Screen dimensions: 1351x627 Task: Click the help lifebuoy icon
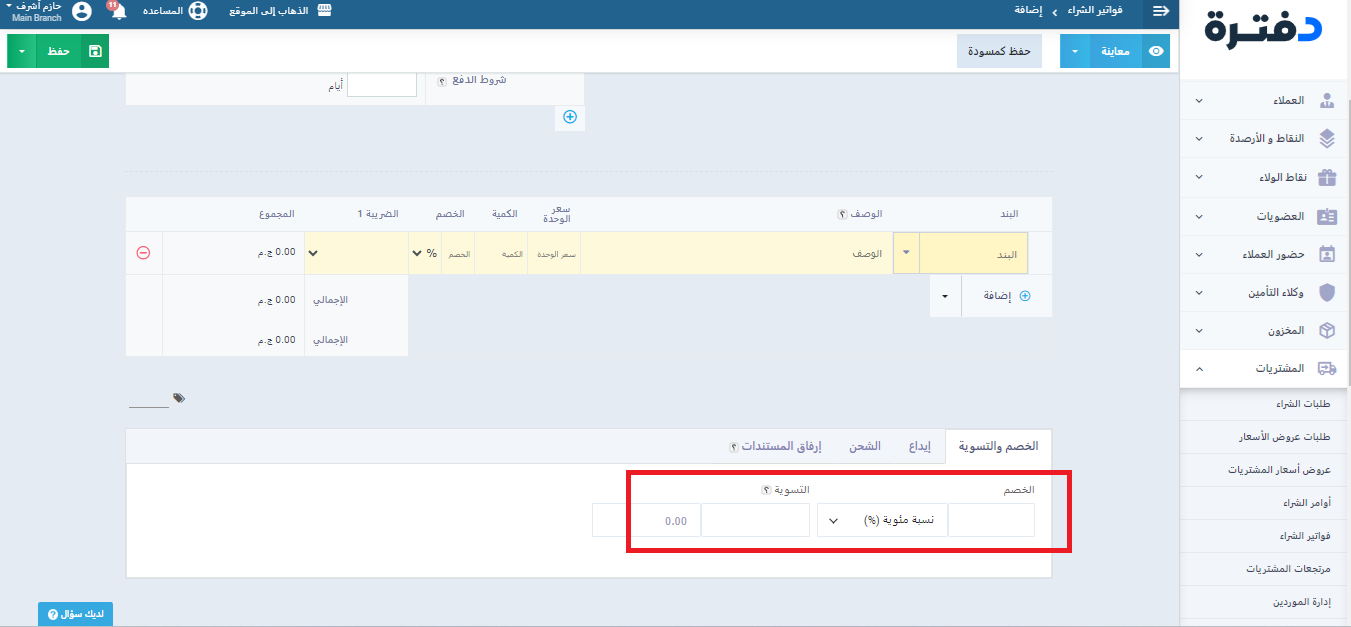coord(198,11)
